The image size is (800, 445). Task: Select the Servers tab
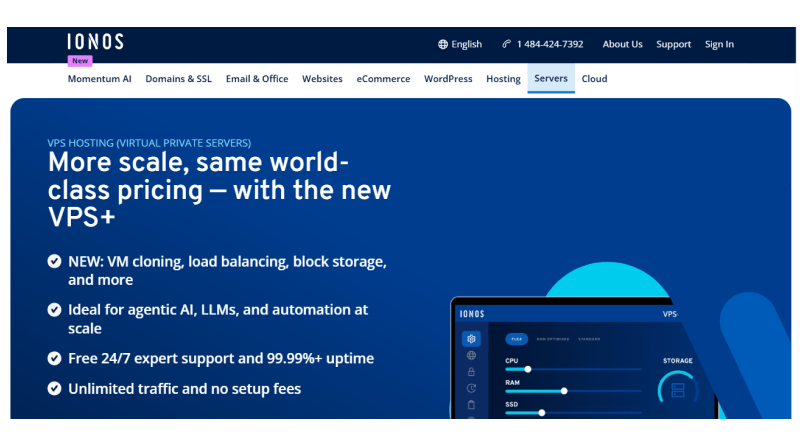(x=551, y=78)
